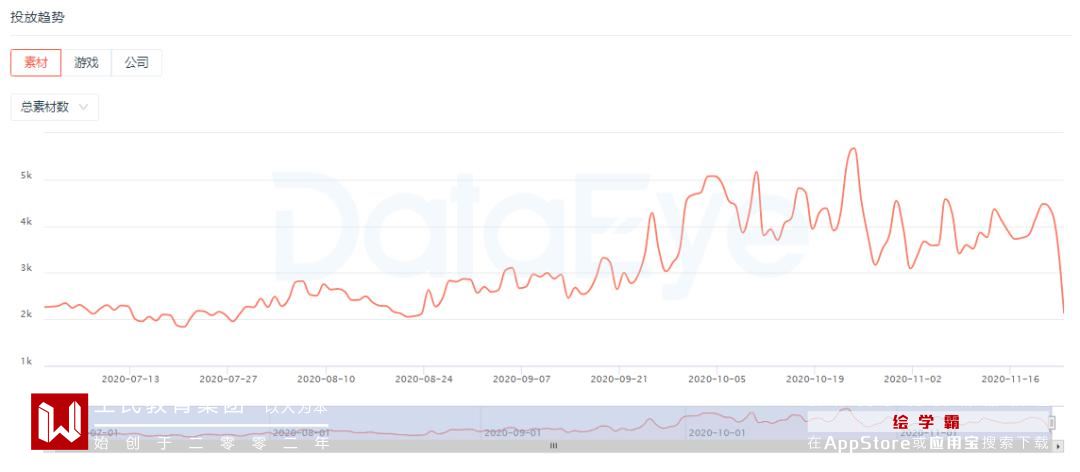The width and height of the screenshot is (1080, 472).
Task: Click the red W logo icon
Action: [59, 423]
